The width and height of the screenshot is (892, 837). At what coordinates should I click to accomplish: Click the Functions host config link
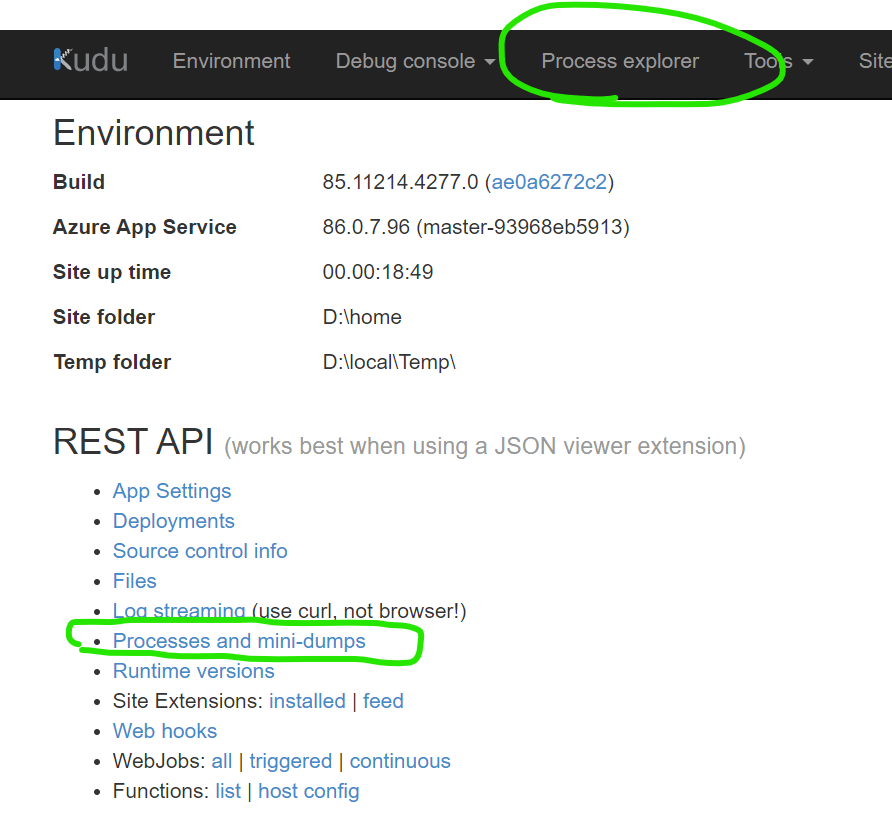tap(308, 791)
